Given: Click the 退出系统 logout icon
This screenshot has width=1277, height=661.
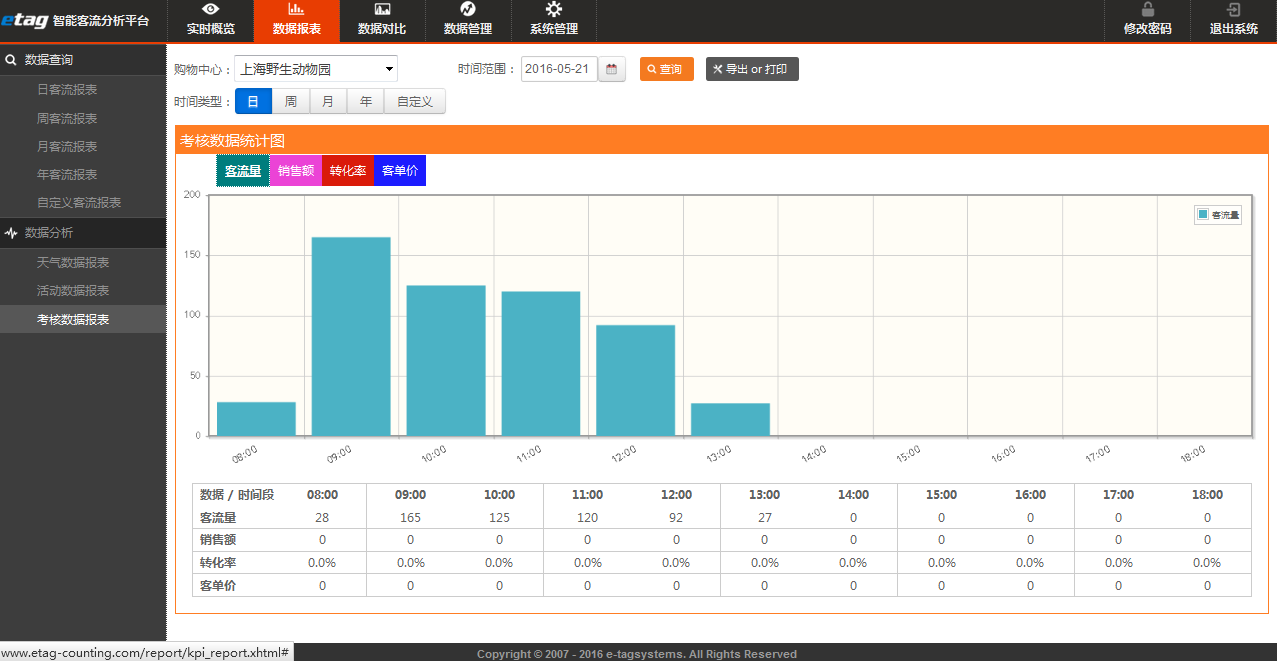Looking at the screenshot, I should pos(1234,9).
